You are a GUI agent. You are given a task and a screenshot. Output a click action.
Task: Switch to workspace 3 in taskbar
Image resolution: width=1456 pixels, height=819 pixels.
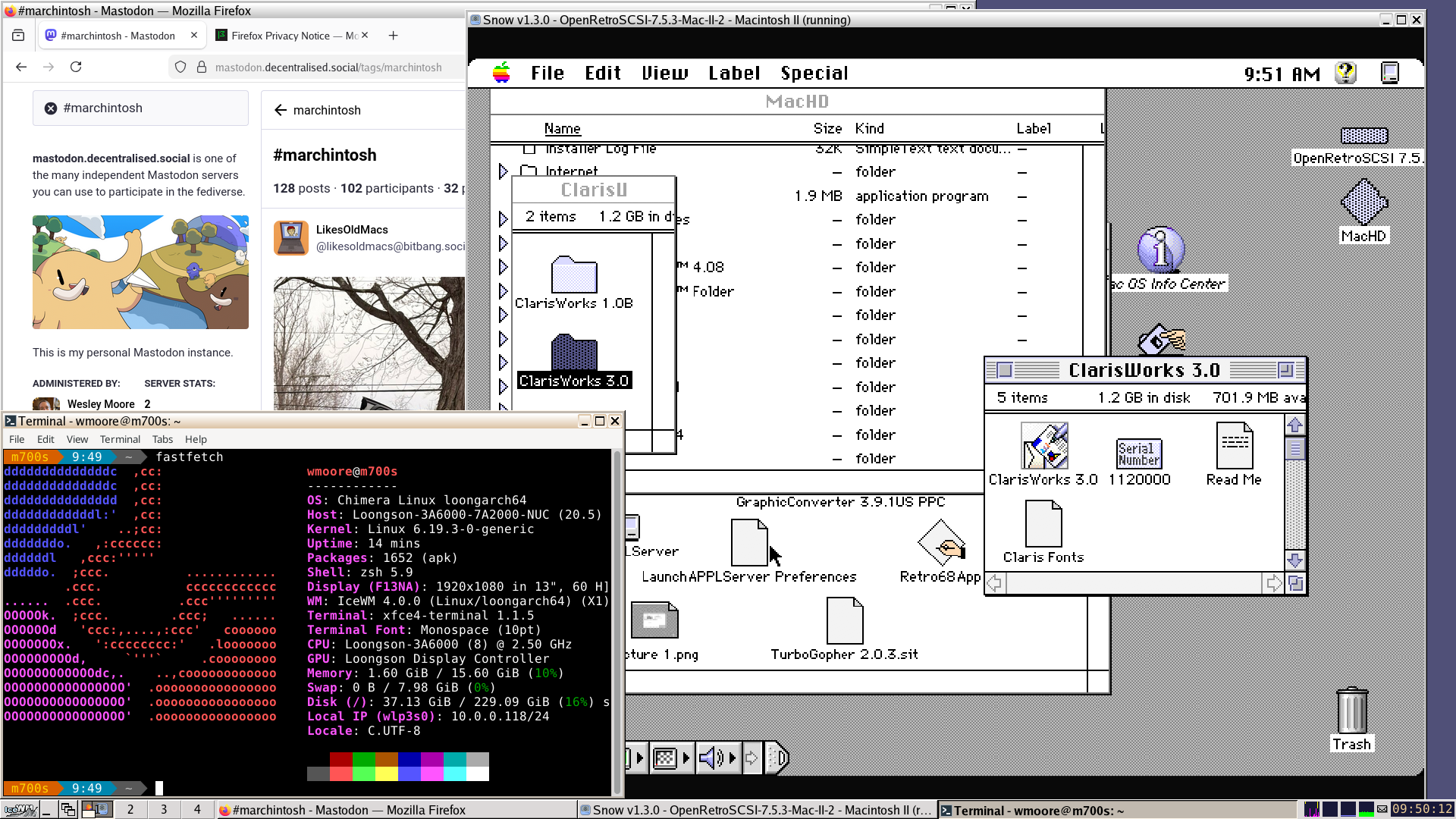point(164,809)
